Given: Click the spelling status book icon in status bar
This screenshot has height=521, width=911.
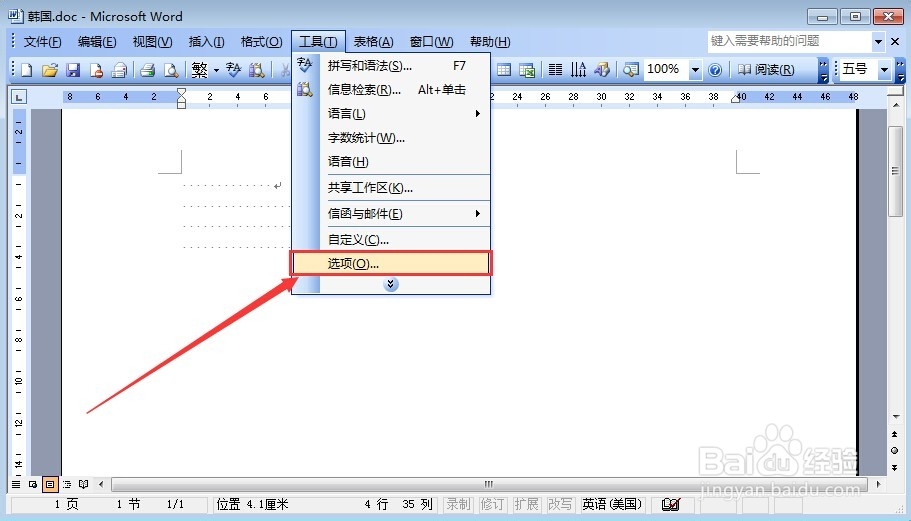Looking at the screenshot, I should click(671, 504).
